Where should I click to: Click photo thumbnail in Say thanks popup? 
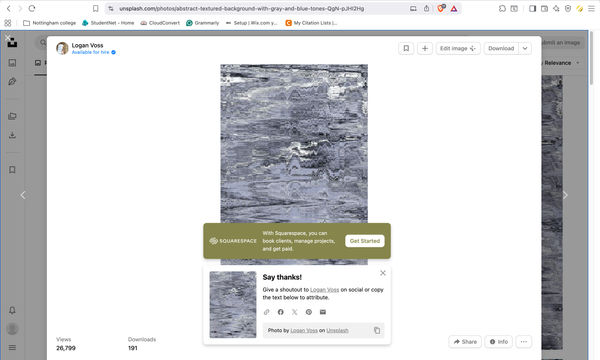233,305
